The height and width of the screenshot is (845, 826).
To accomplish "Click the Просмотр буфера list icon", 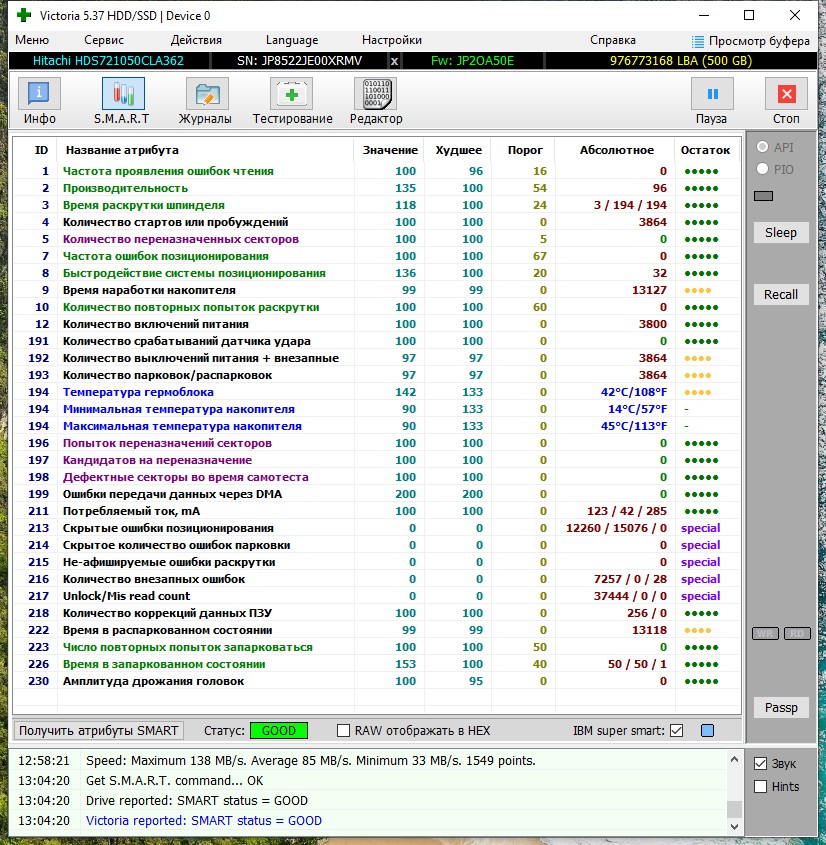I will pos(698,41).
